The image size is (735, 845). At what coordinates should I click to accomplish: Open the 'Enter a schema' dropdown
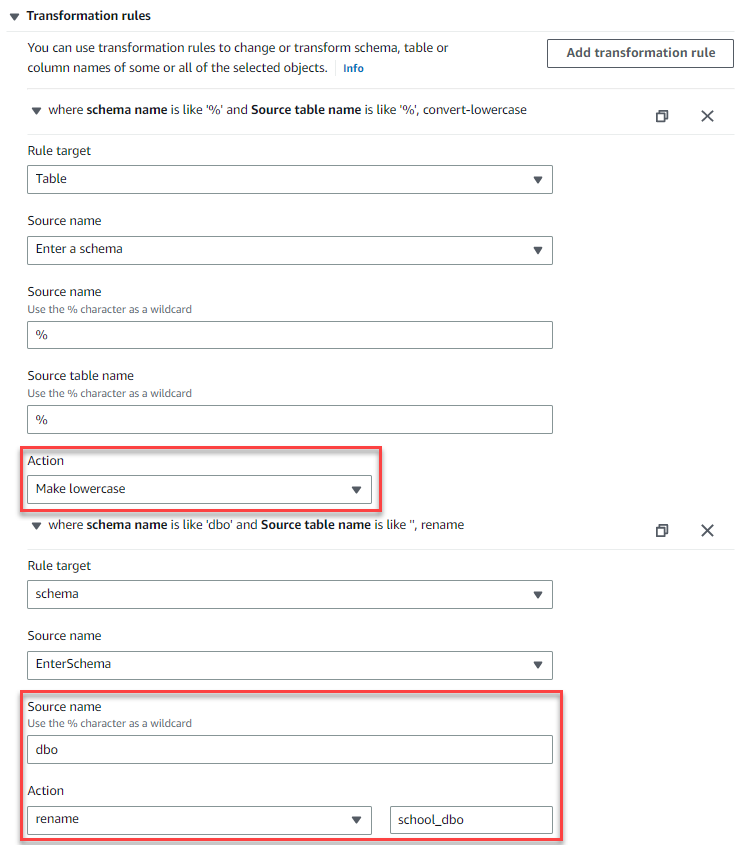289,250
